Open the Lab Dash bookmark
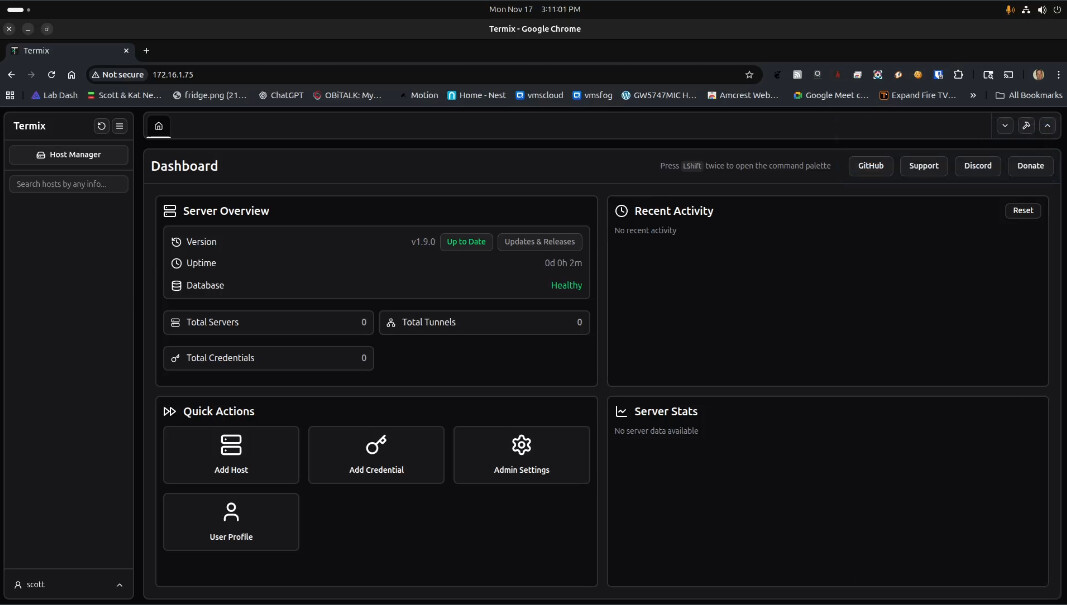 54,96
